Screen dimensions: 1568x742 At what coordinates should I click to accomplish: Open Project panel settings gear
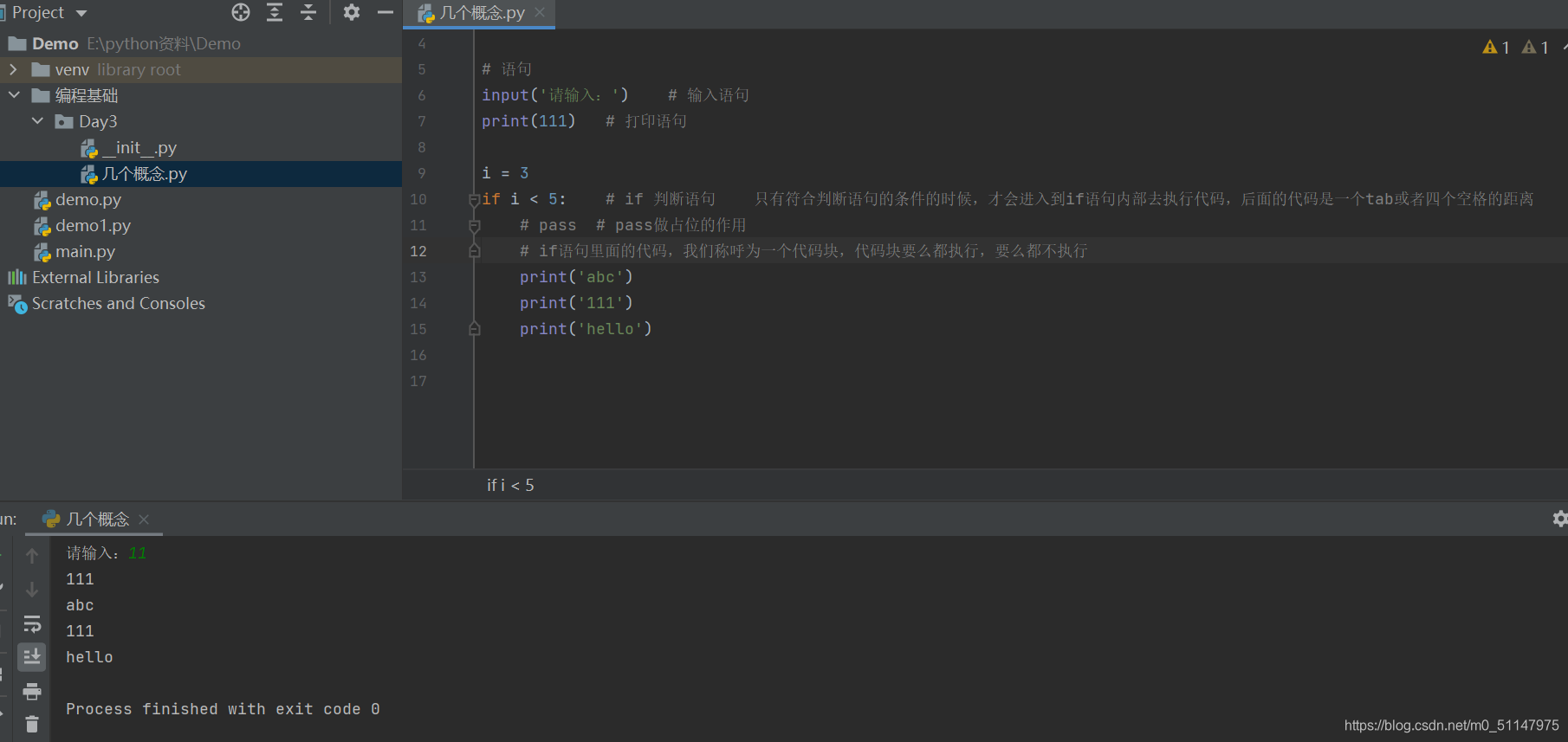[351, 12]
